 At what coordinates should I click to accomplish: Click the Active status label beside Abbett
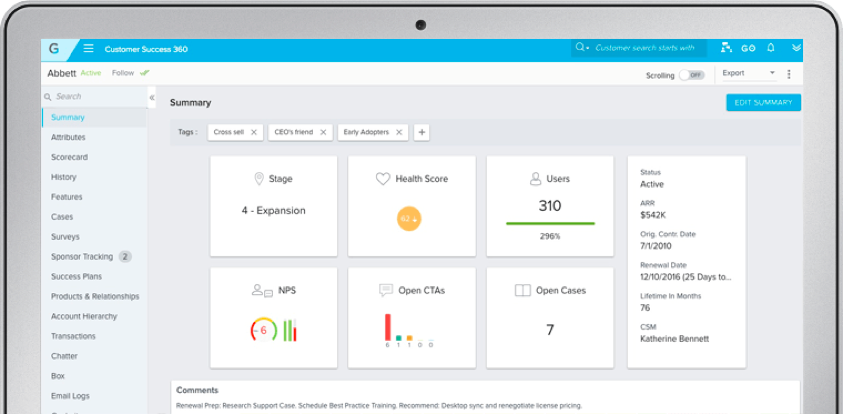coord(91,73)
